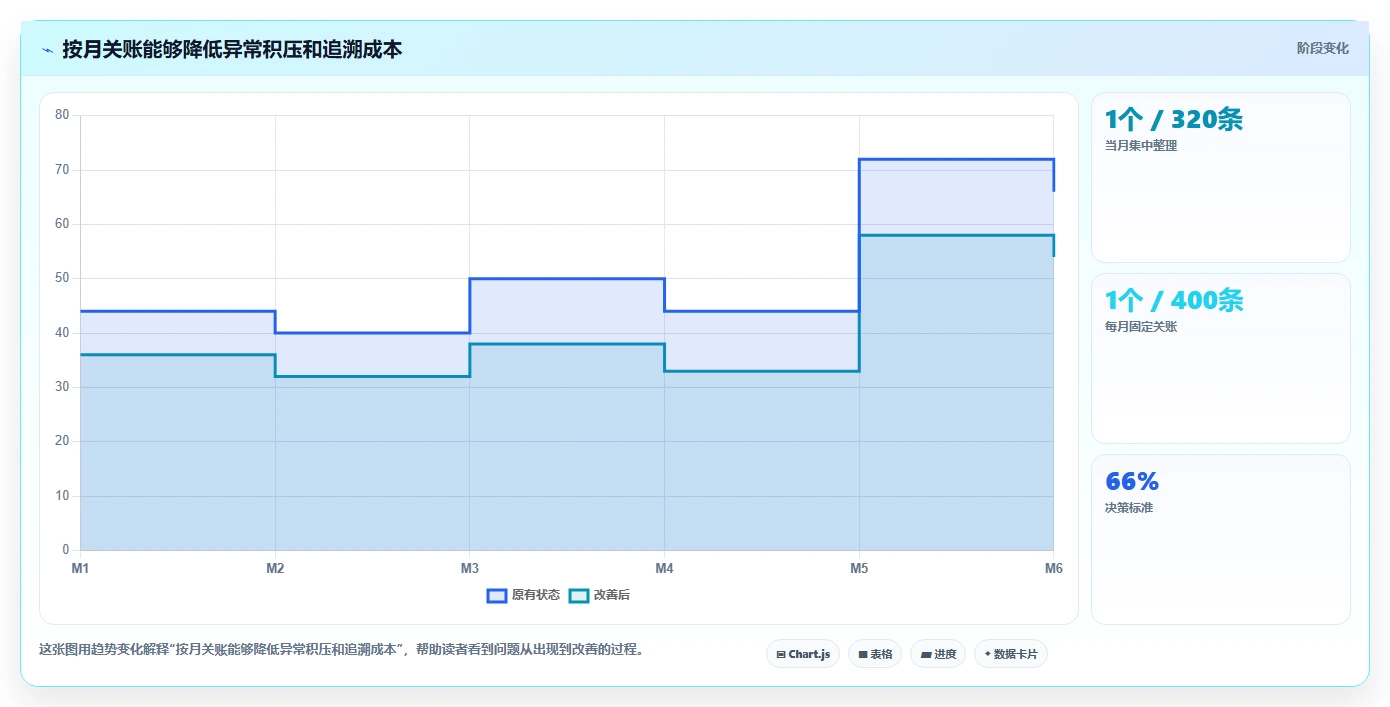Click the 0 y-axis tick label

[x=66, y=550]
